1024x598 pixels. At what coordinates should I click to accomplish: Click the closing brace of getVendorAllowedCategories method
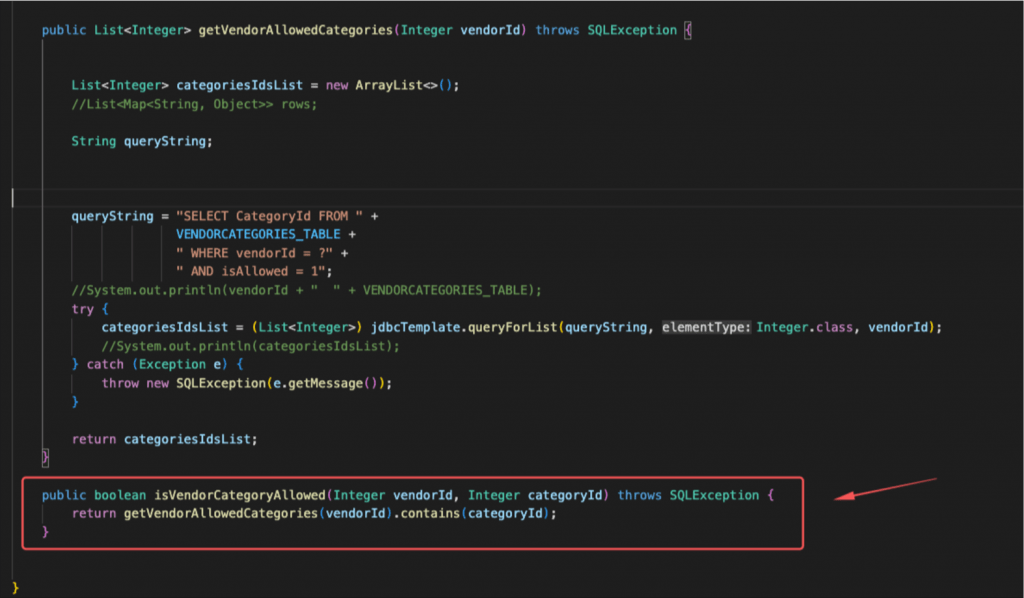coord(45,457)
